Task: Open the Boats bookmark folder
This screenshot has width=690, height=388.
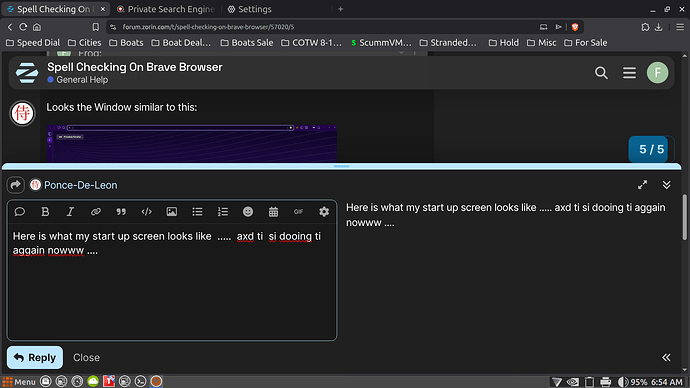Action: point(126,43)
